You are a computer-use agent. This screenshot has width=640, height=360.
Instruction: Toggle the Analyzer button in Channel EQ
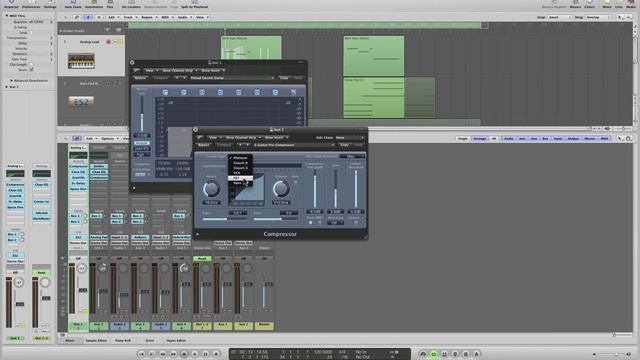[142, 143]
